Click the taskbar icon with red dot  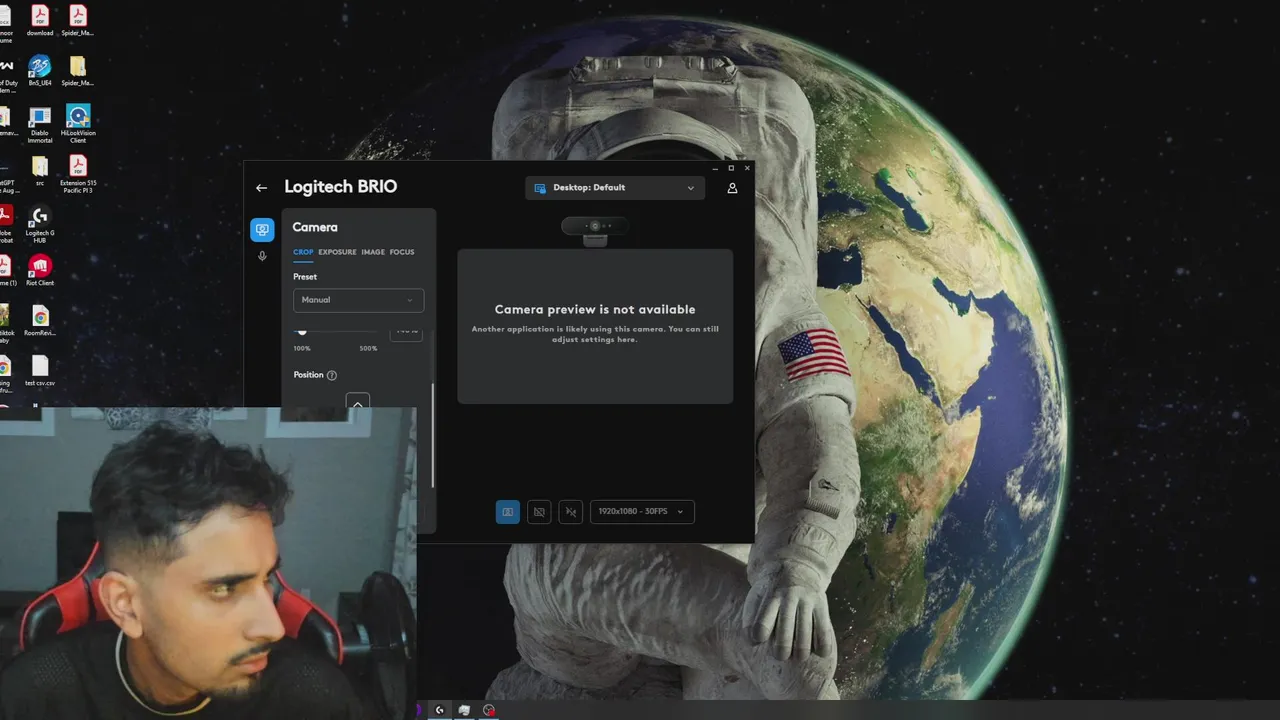point(489,710)
